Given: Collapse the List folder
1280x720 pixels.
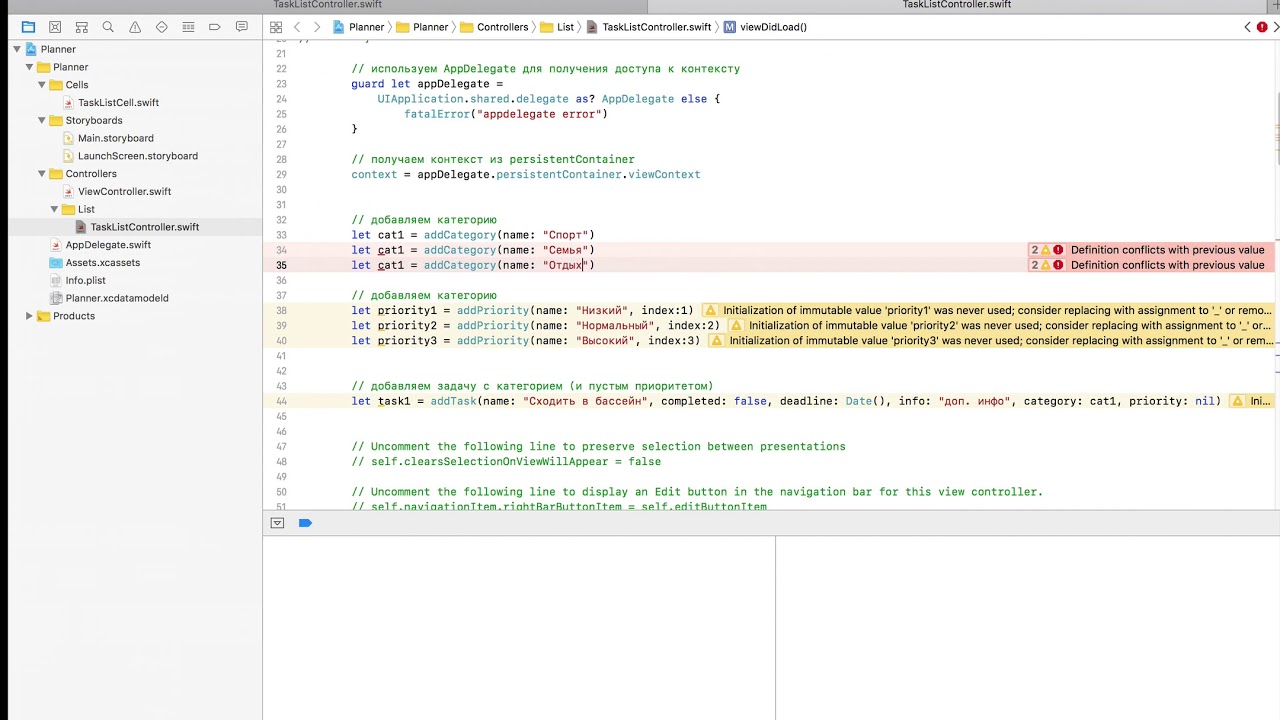Looking at the screenshot, I should pyautogui.click(x=54, y=209).
